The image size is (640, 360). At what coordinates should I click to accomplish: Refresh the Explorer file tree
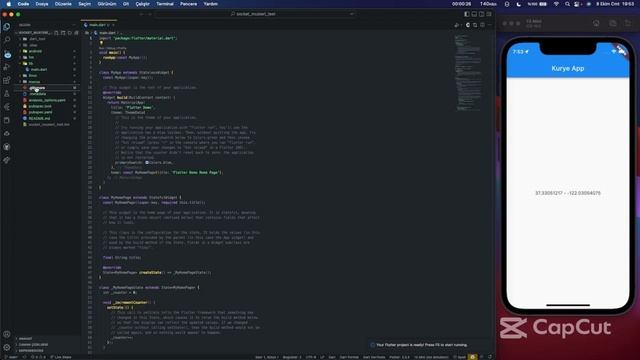(x=69, y=33)
